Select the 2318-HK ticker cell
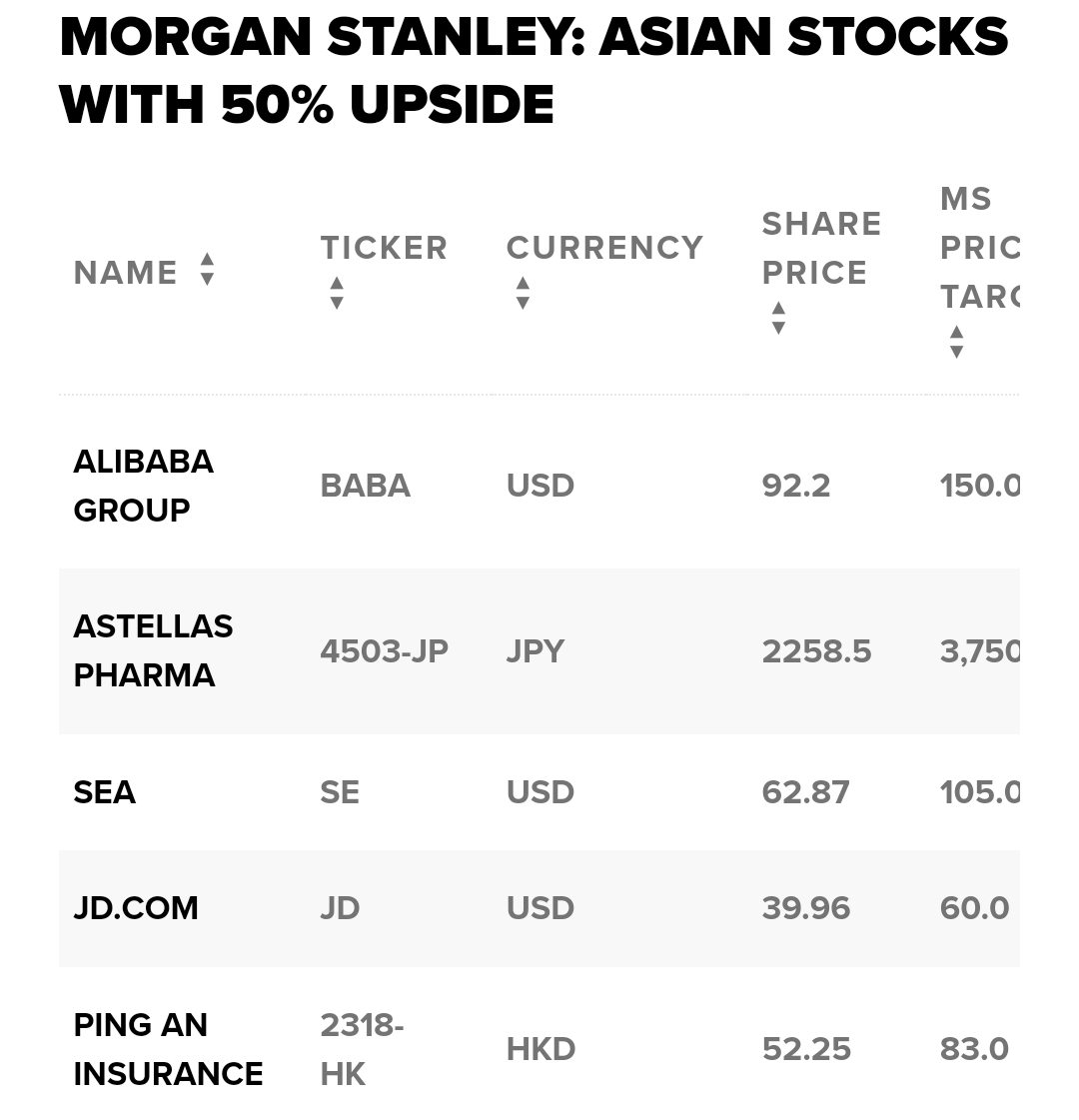Screen dimensions: 1079x1120 (x=362, y=1049)
